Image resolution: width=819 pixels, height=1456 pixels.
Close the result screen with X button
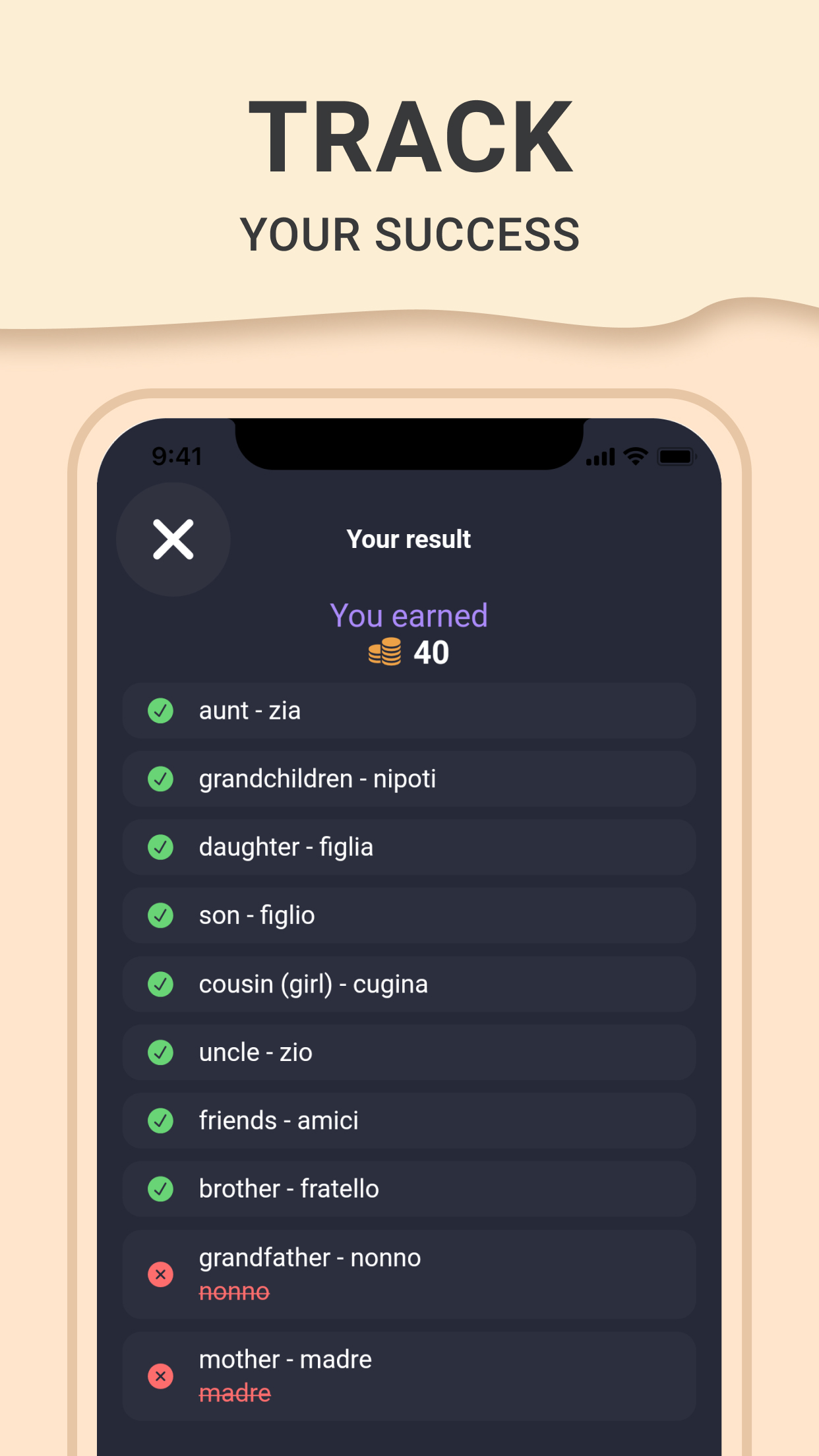pos(173,539)
